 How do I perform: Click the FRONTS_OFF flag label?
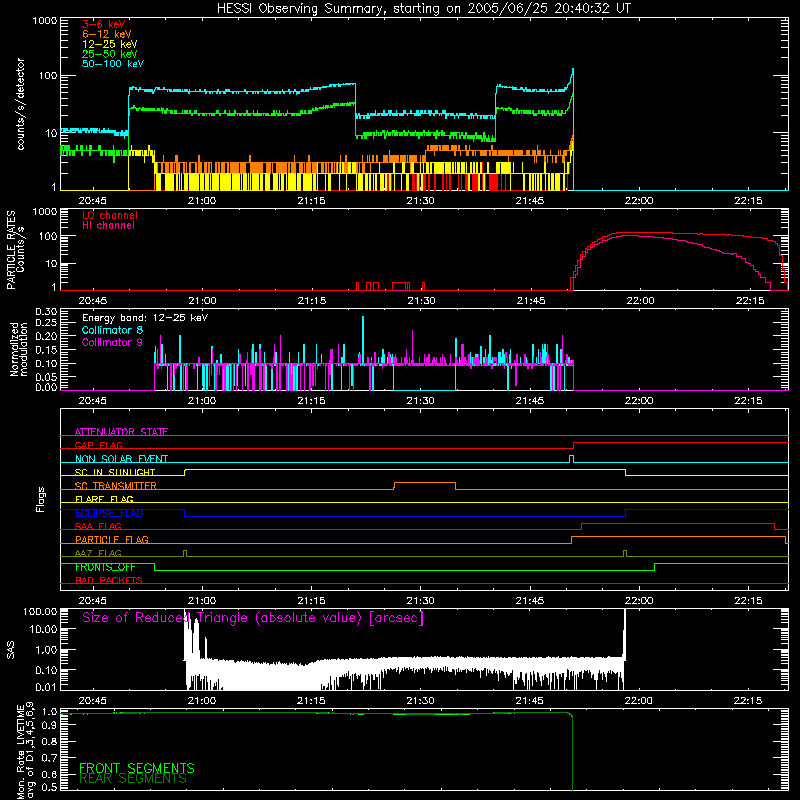[105, 567]
